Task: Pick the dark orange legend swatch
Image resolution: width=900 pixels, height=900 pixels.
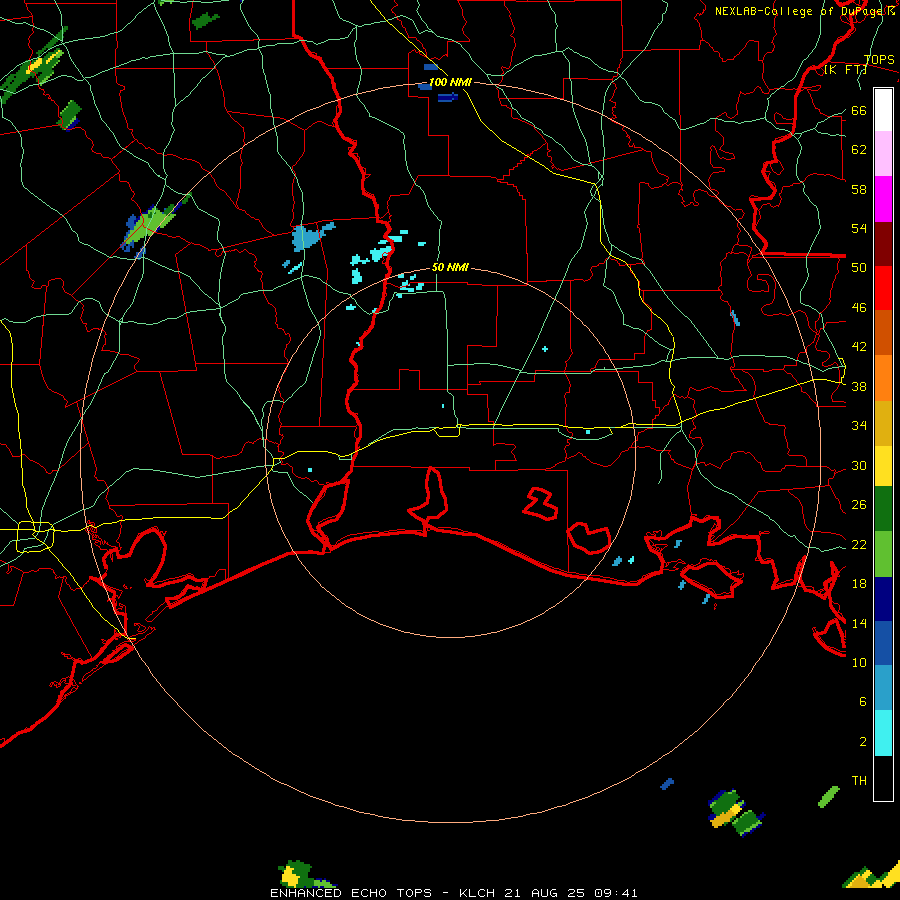Action: point(883,332)
